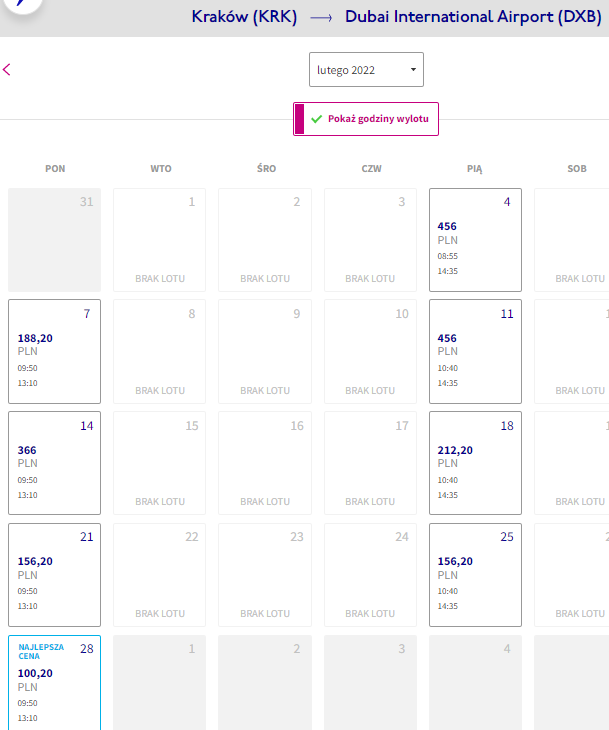Toggle Pokaż godziny wylotu option

point(366,119)
